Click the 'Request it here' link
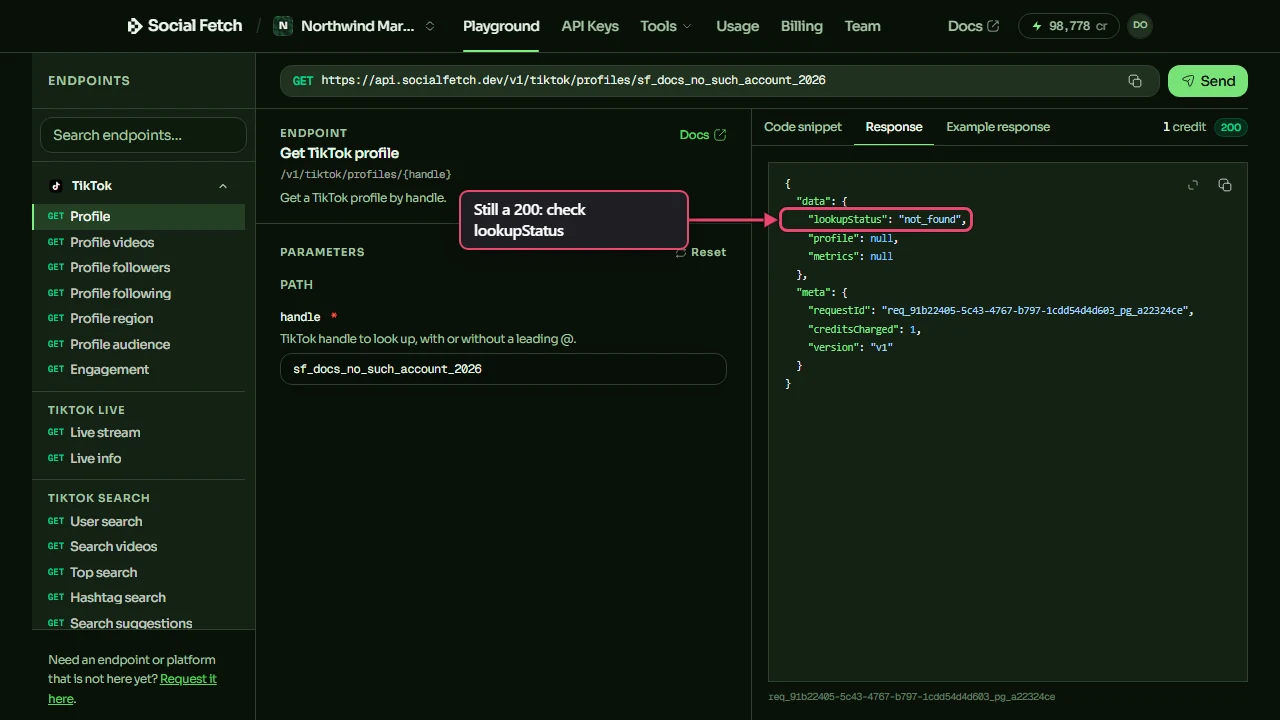1280x720 pixels. (x=188, y=679)
